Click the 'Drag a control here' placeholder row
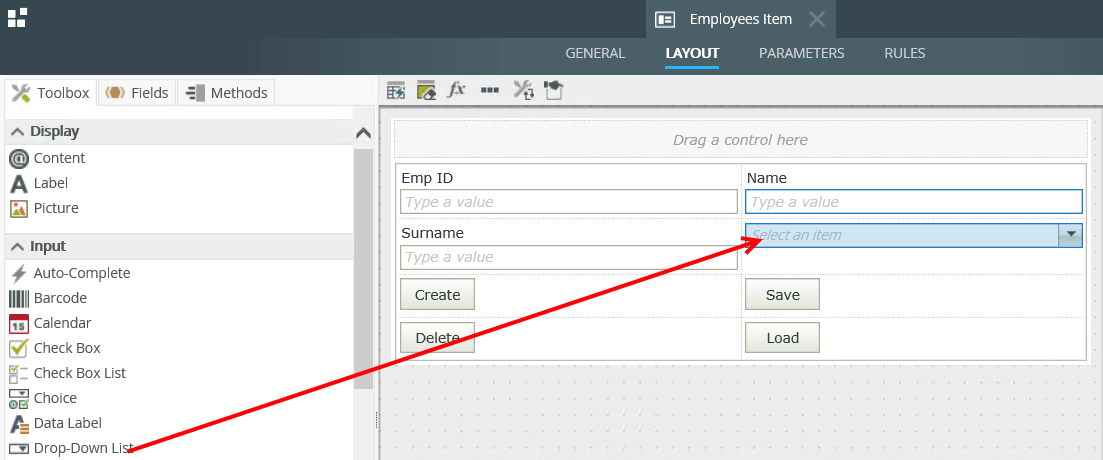 pyautogui.click(x=740, y=139)
